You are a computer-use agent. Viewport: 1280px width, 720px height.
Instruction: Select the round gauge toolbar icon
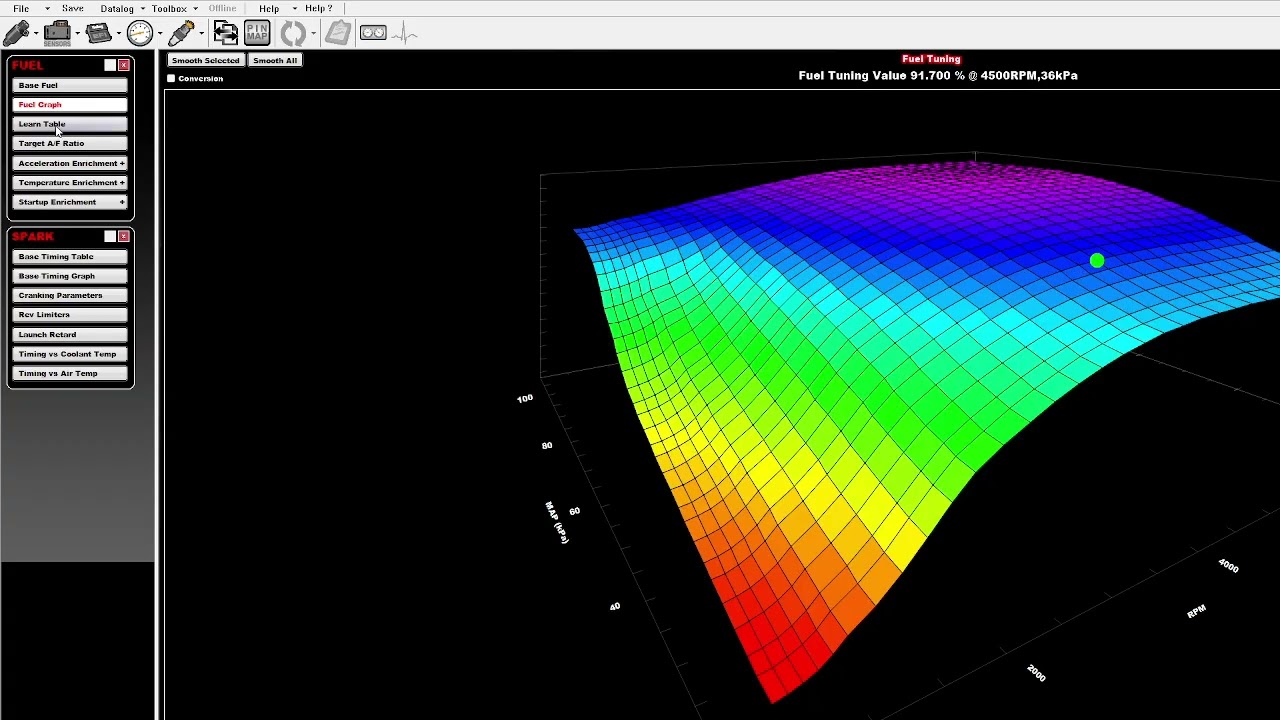pyautogui.click(x=140, y=33)
